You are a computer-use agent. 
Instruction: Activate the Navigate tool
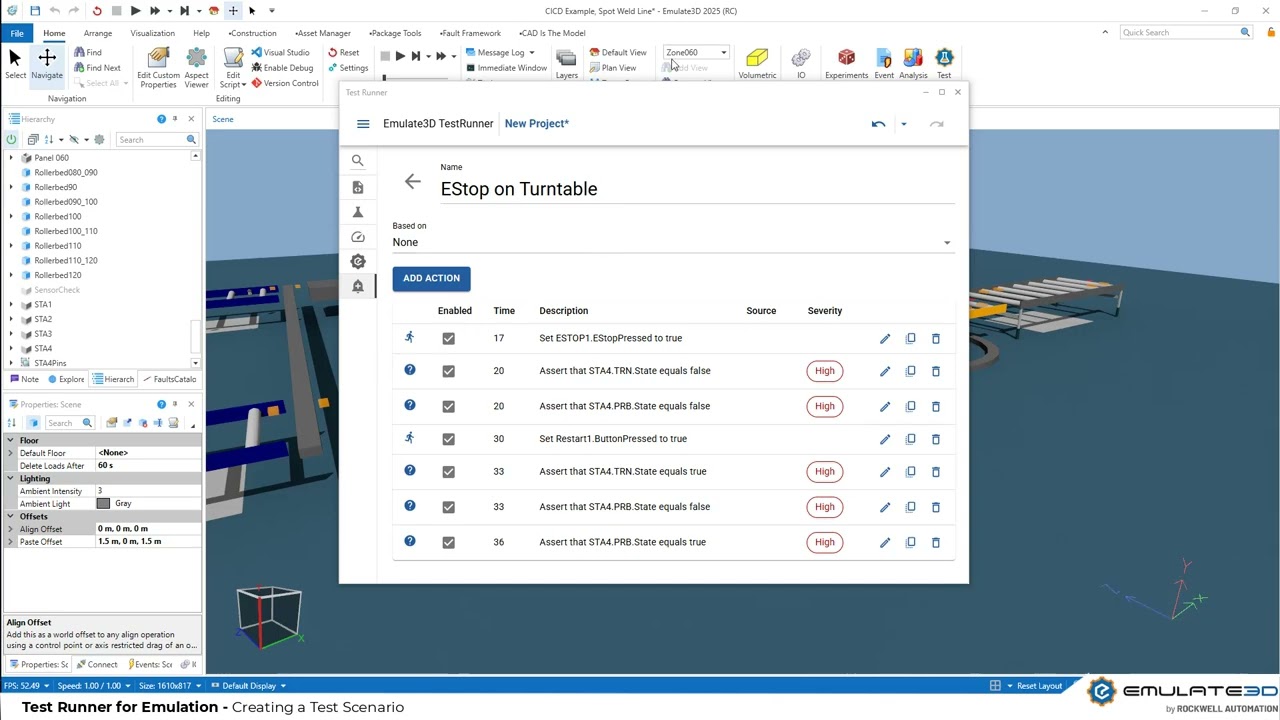[47, 64]
